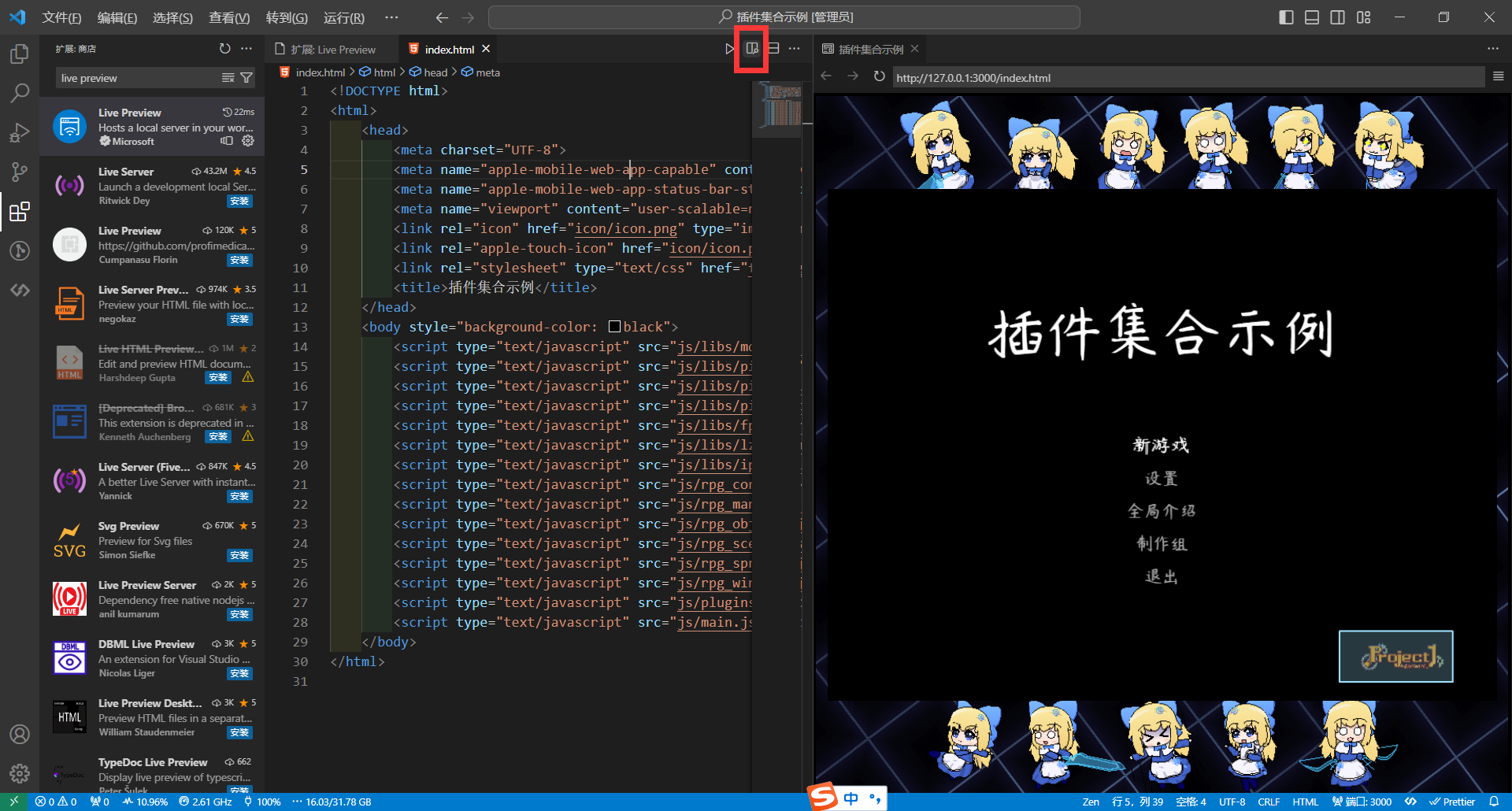Open the Selection (选择) menu
The height and width of the screenshot is (811, 1512).
[172, 17]
